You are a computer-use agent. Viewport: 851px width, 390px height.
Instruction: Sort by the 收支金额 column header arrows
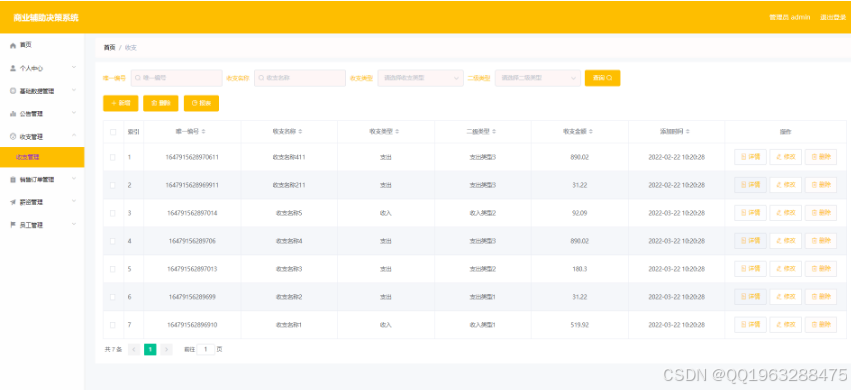(x=591, y=132)
